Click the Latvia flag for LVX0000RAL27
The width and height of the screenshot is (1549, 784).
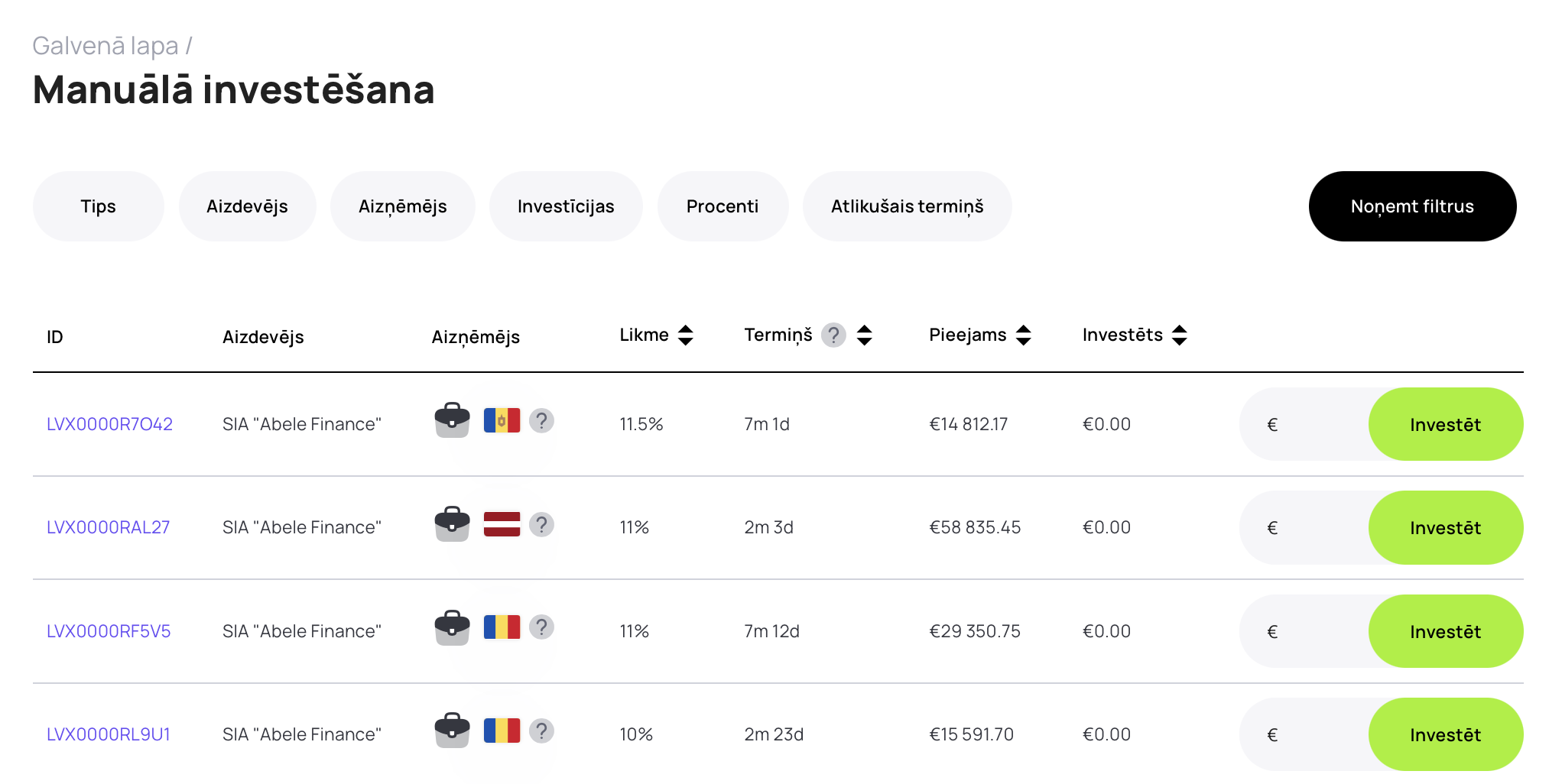pos(502,524)
